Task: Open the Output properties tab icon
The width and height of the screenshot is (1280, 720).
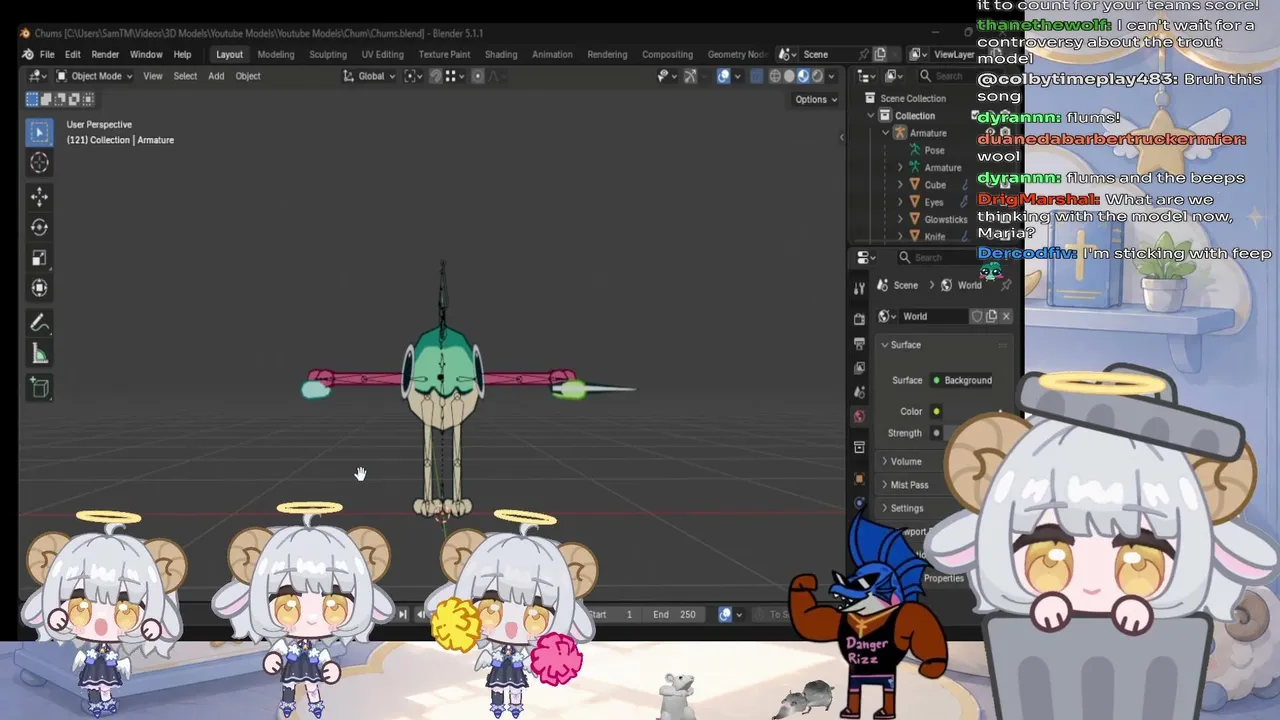Action: tap(859, 343)
